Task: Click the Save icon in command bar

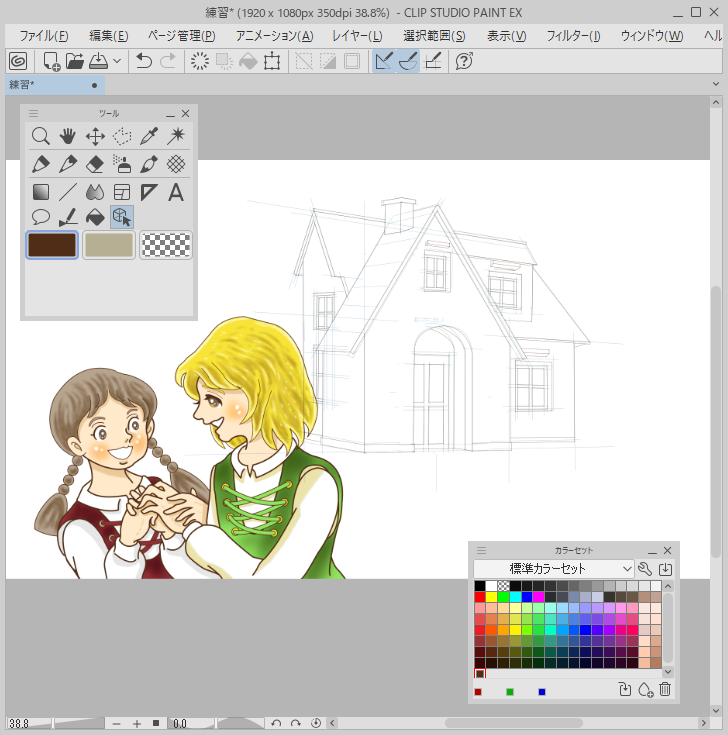Action: [98, 61]
